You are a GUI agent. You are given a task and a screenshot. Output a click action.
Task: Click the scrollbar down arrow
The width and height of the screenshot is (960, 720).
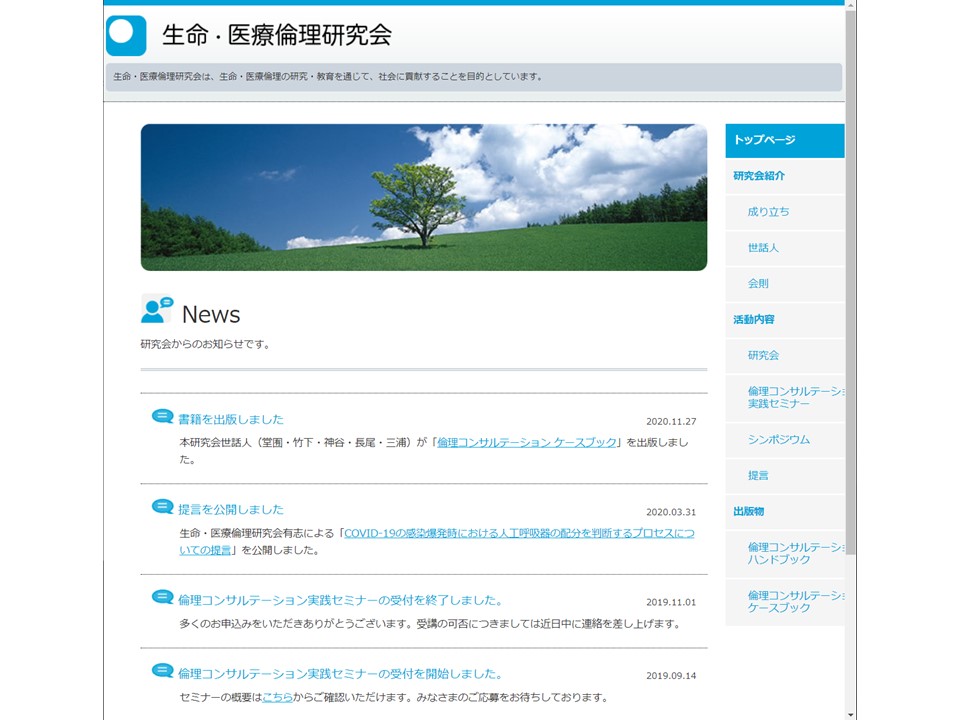[850, 714]
